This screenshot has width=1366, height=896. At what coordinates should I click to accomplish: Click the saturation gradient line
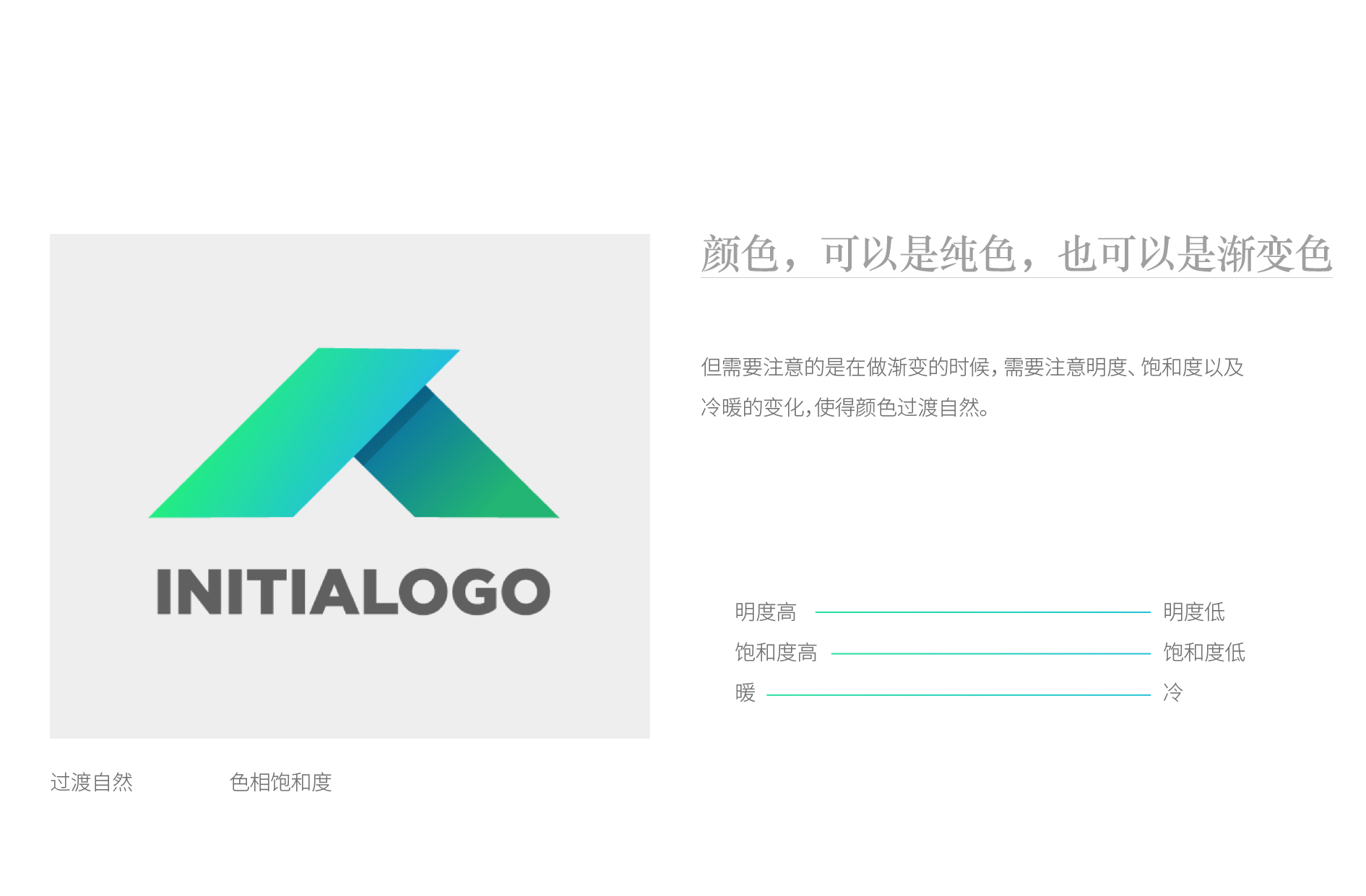tap(990, 654)
